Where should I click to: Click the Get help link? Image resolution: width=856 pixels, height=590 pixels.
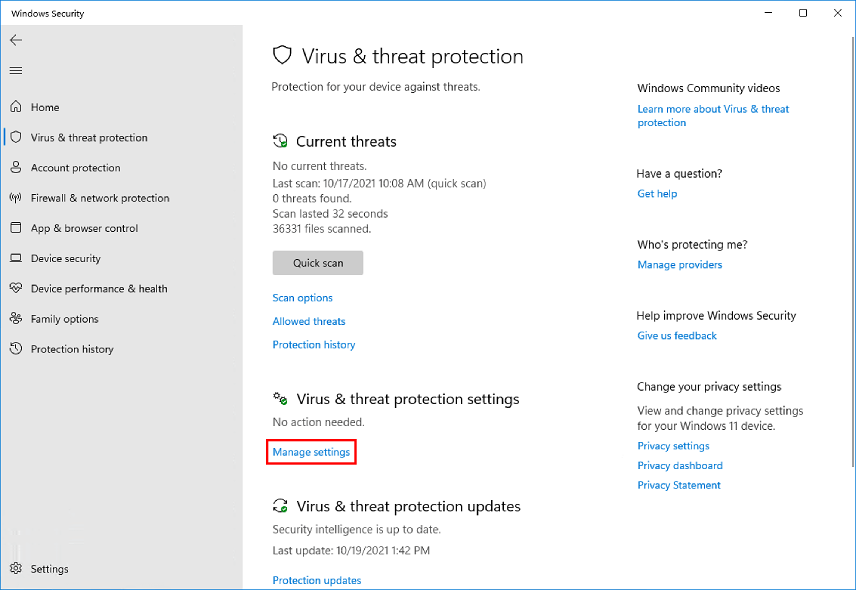(x=657, y=194)
